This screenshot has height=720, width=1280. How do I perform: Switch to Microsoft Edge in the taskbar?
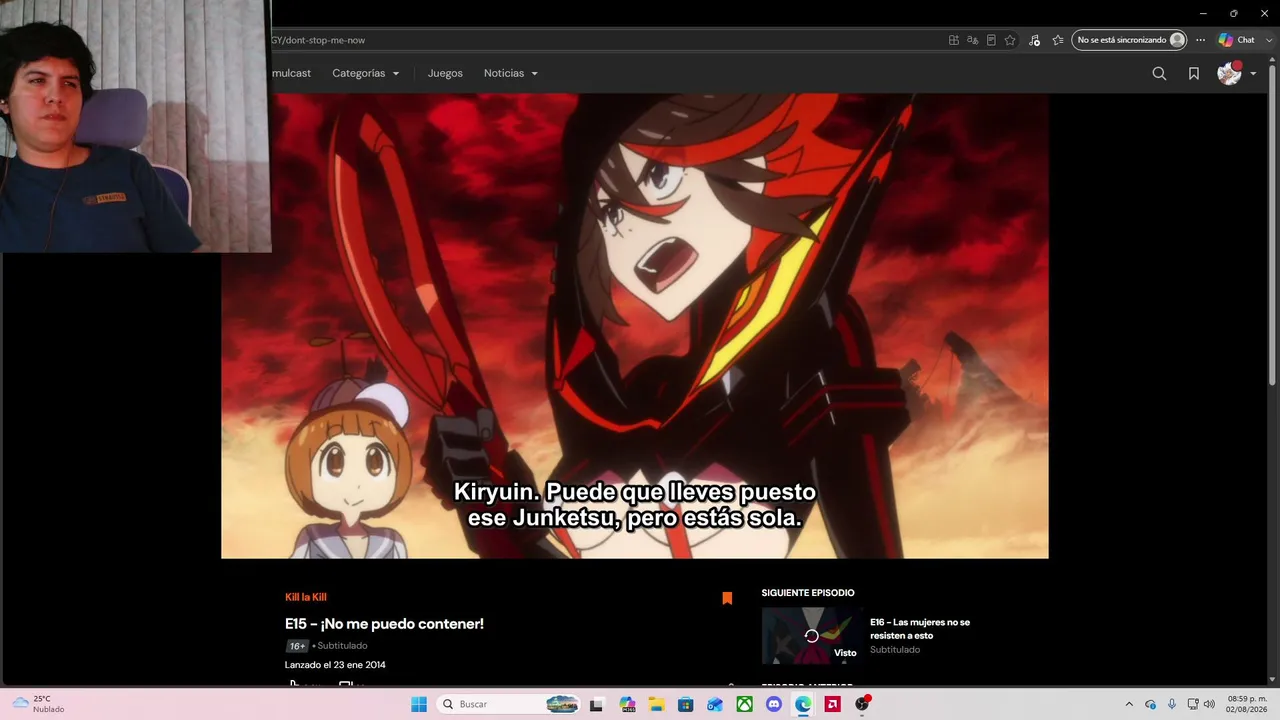[x=803, y=704]
